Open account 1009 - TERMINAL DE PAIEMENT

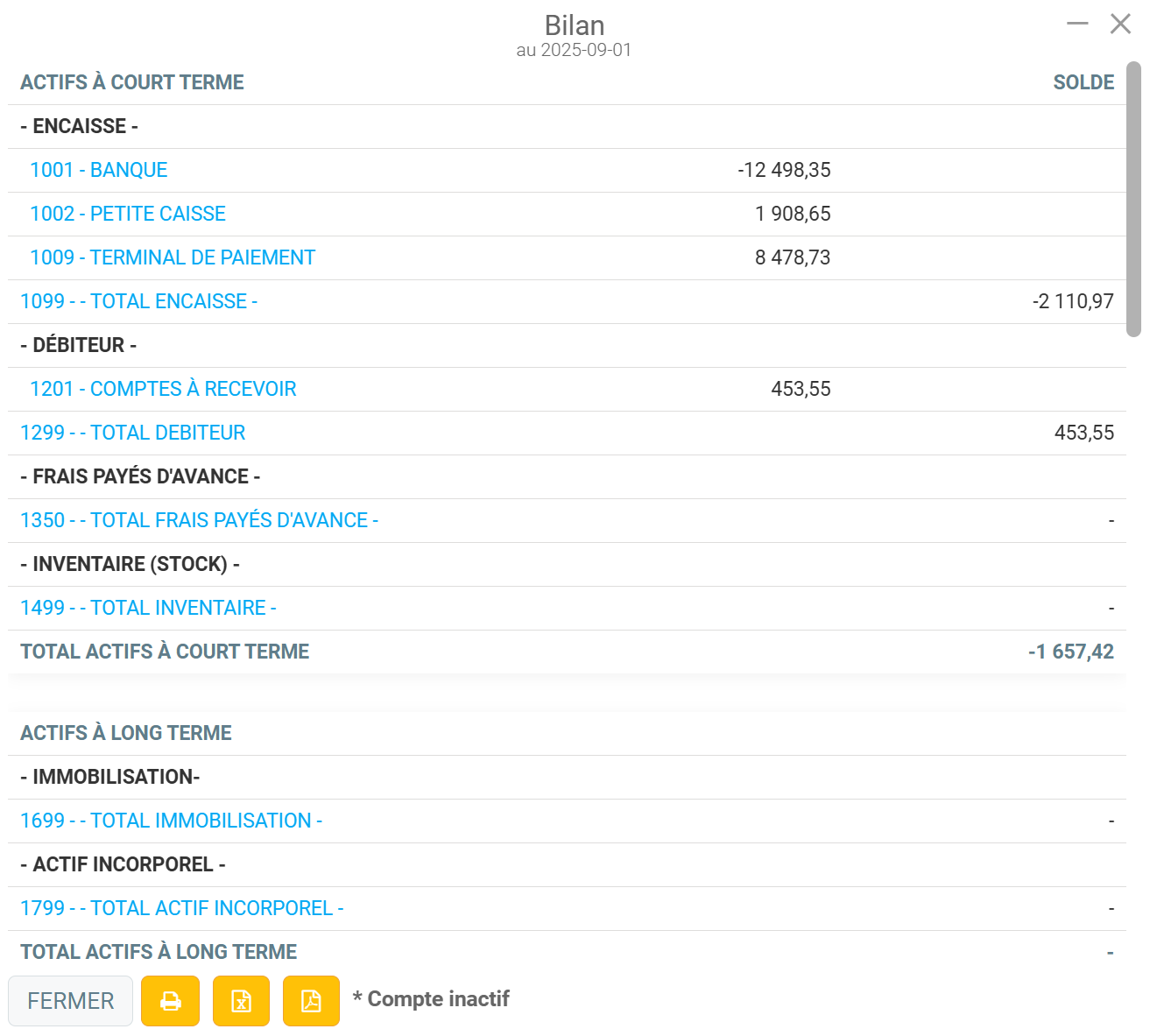click(173, 257)
